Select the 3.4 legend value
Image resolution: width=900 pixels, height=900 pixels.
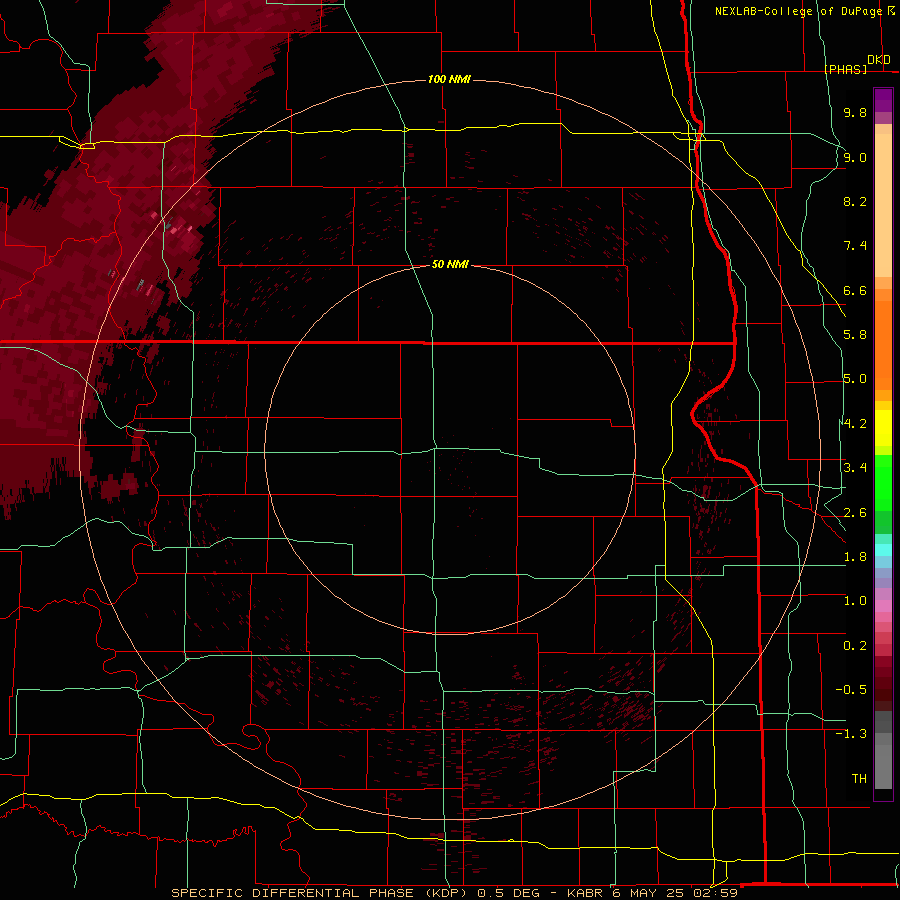point(855,468)
